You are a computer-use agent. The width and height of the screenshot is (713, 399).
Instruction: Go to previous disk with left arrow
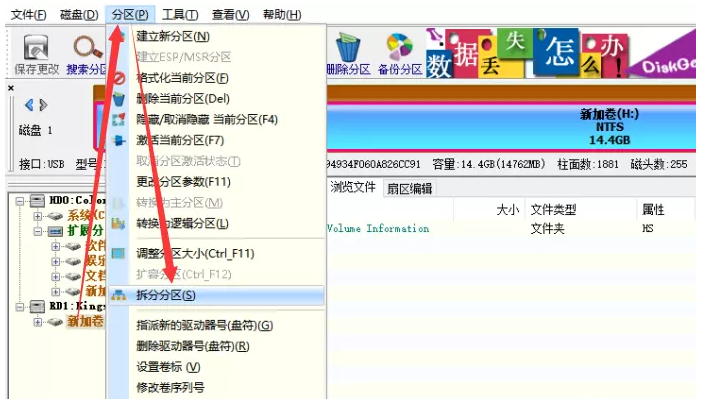29,105
